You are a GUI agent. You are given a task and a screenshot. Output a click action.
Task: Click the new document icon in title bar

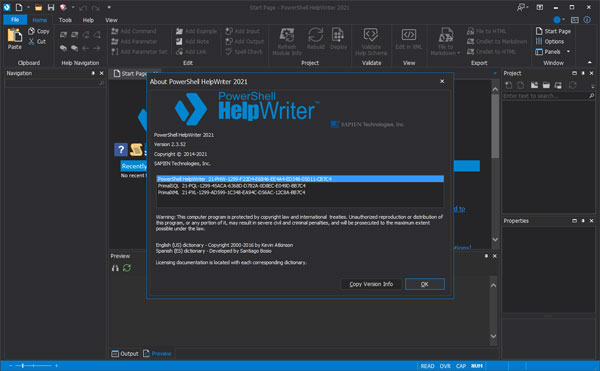pyautogui.click(x=19, y=7)
